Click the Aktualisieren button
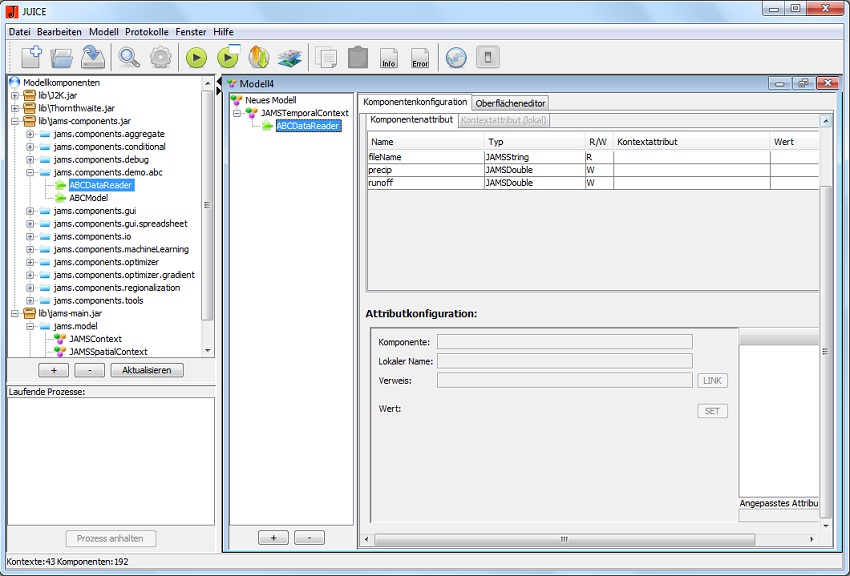This screenshot has height=576, width=850. (147, 370)
